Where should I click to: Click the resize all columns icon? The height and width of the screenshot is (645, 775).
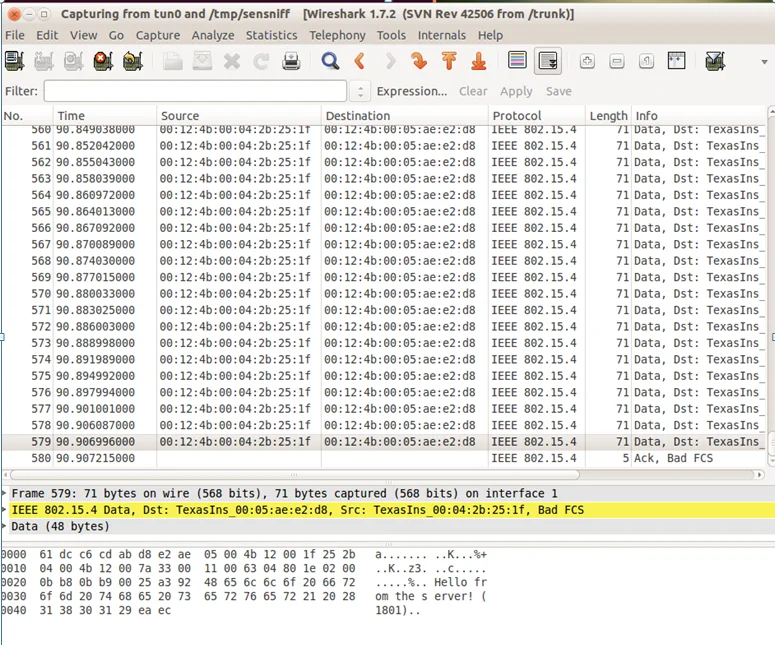point(677,61)
